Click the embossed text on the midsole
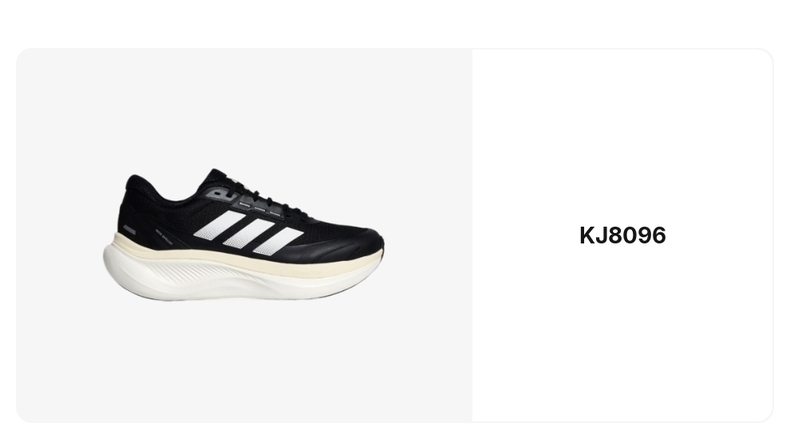The image size is (790, 423). (x=307, y=271)
